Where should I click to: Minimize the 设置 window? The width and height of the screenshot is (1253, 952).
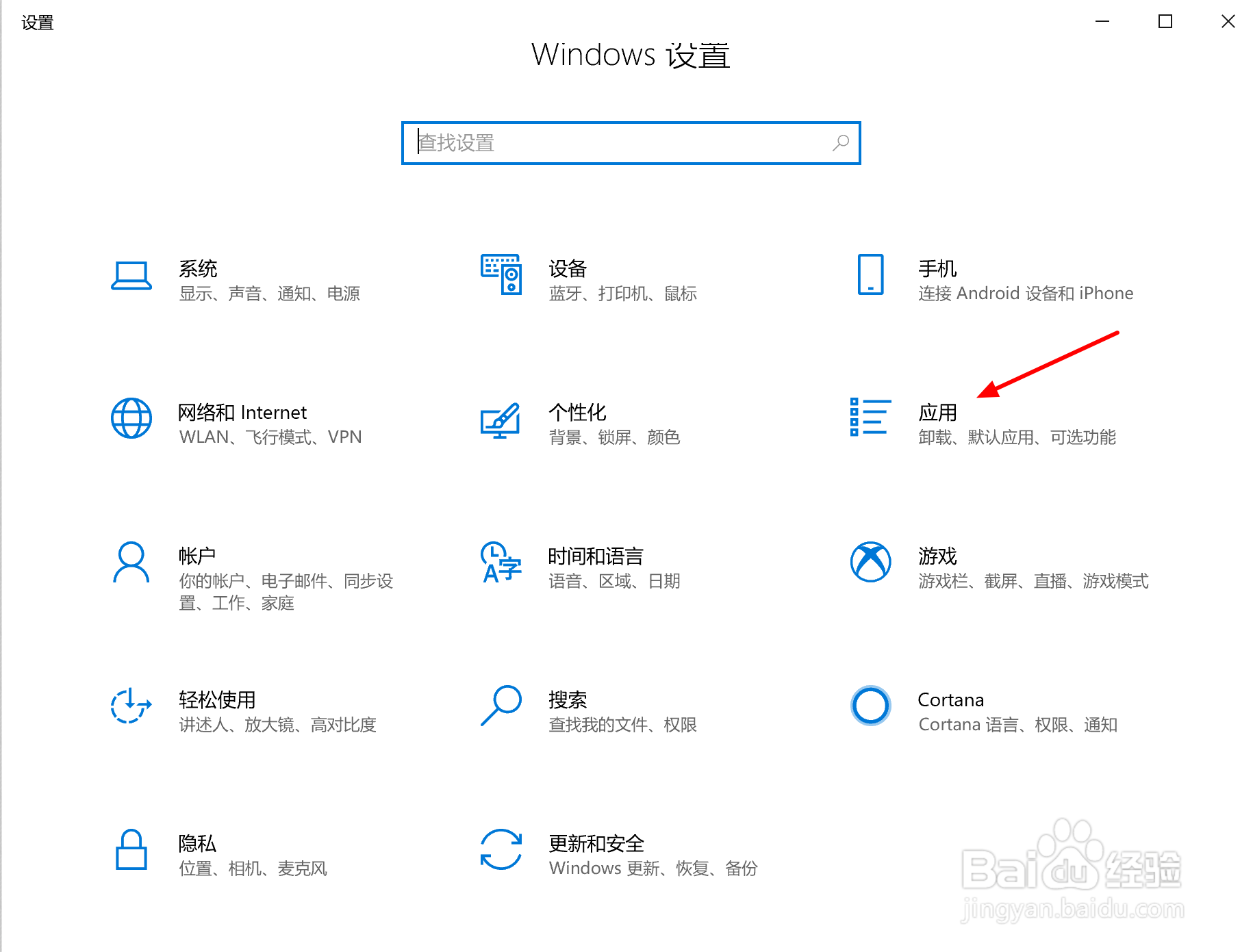pos(1102,22)
